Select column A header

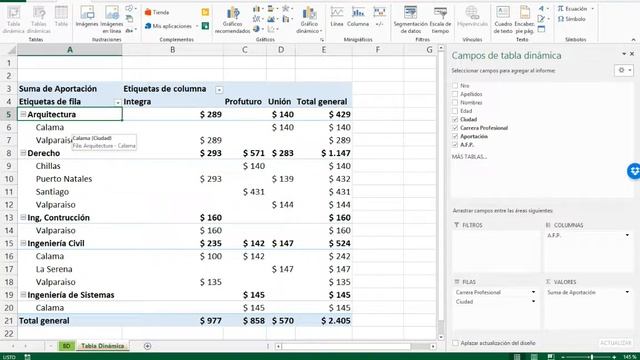pos(70,50)
